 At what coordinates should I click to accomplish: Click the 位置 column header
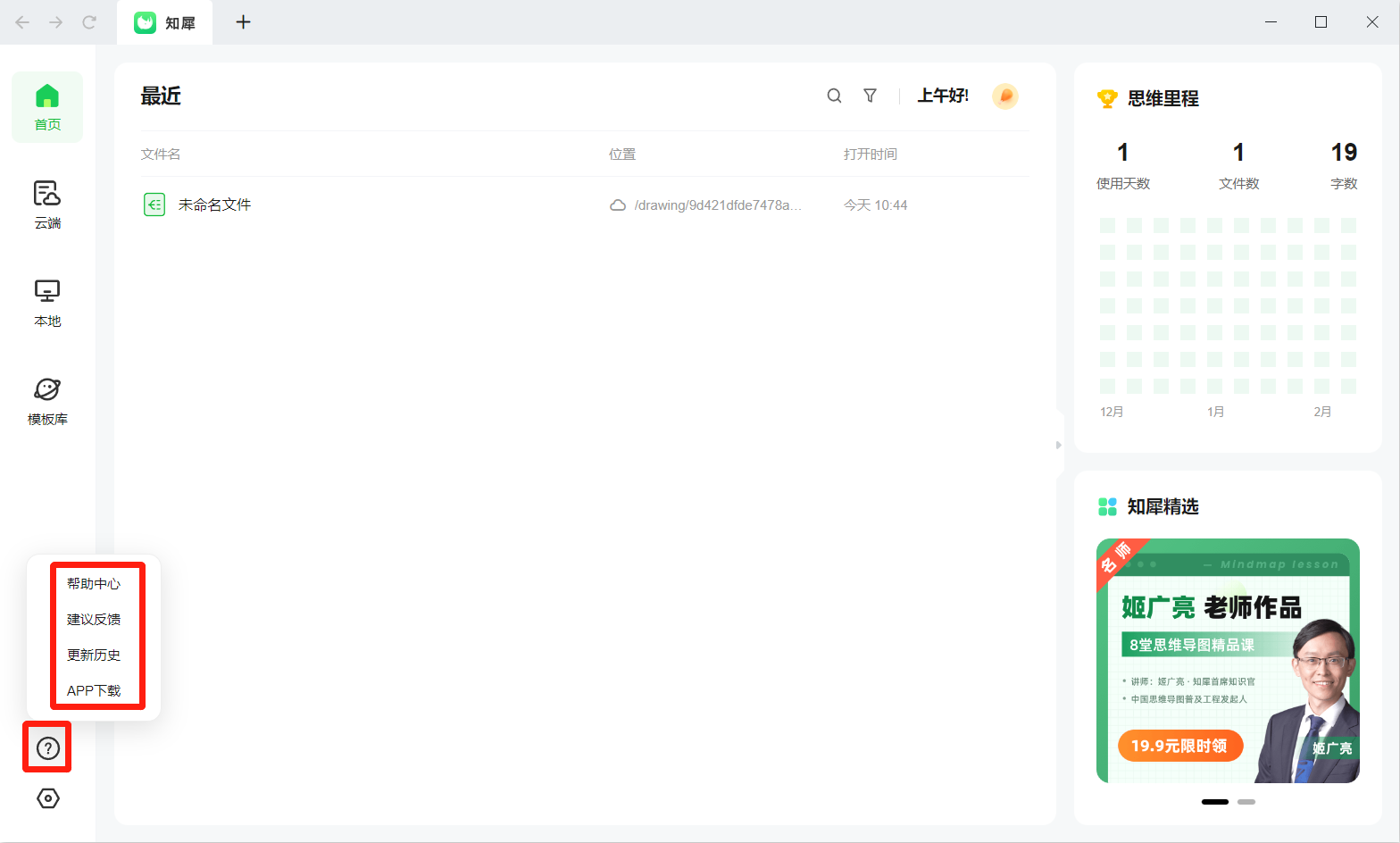622,154
